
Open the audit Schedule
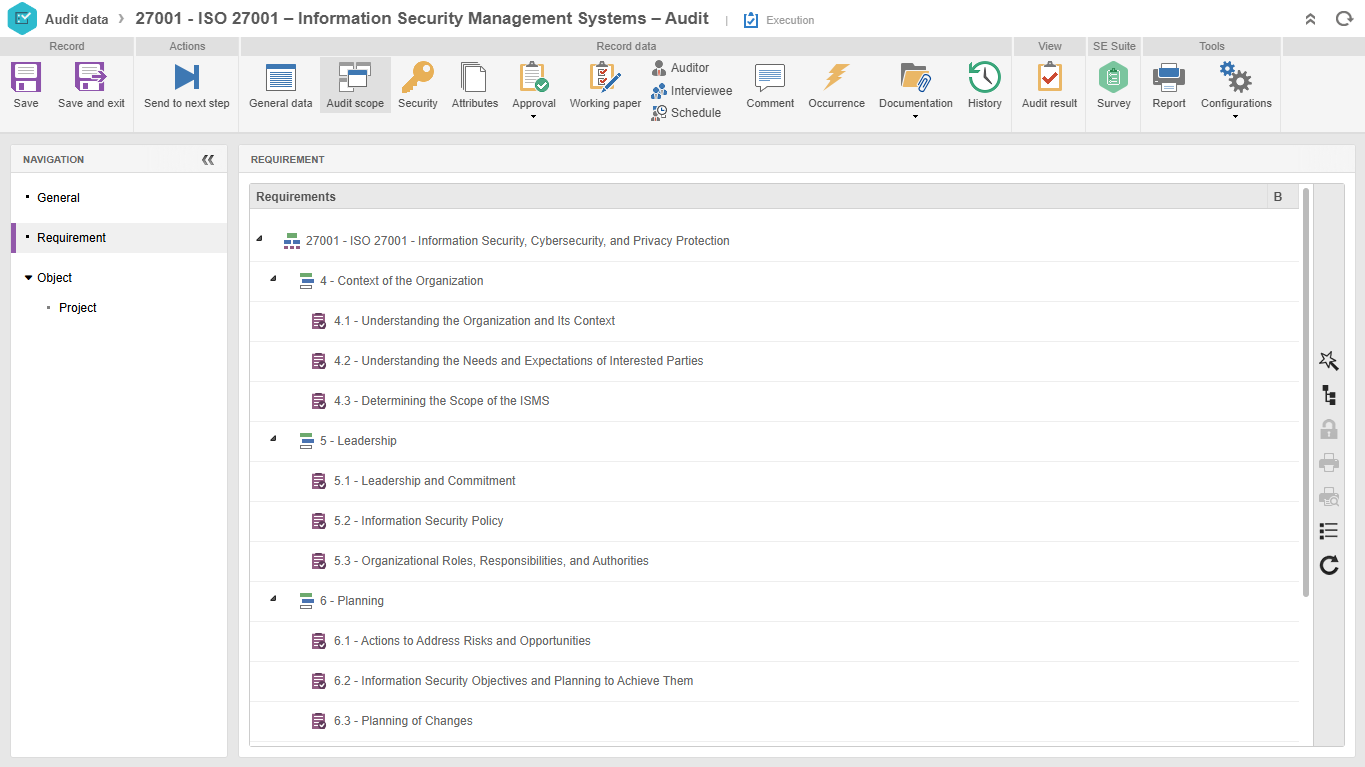pyautogui.click(x=686, y=113)
